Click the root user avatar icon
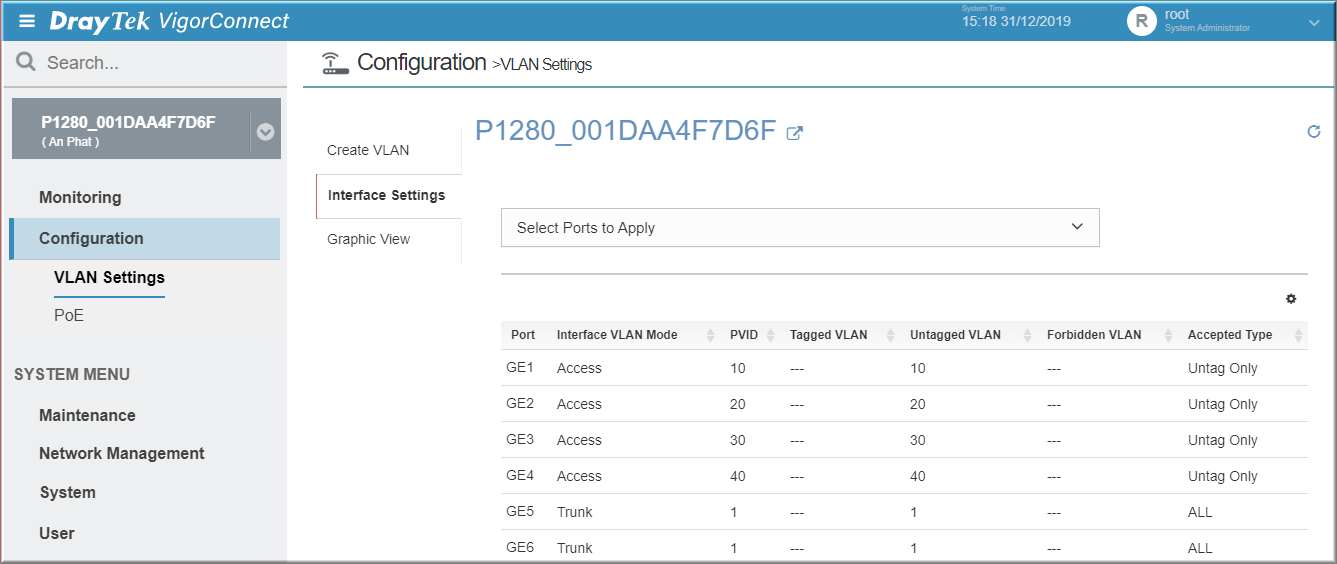 tap(1141, 21)
